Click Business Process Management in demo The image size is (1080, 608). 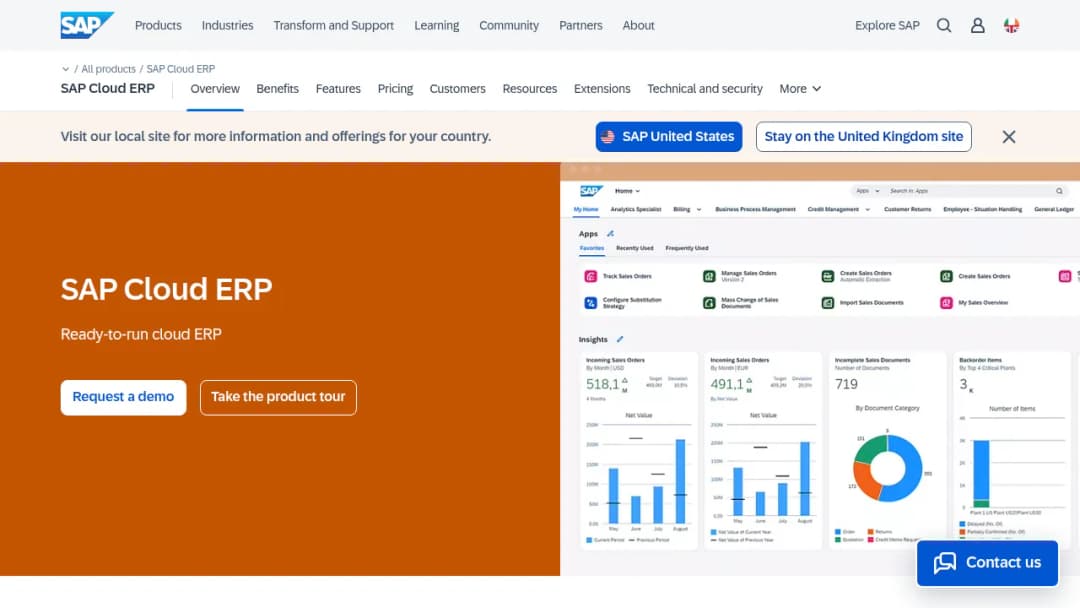coord(755,209)
